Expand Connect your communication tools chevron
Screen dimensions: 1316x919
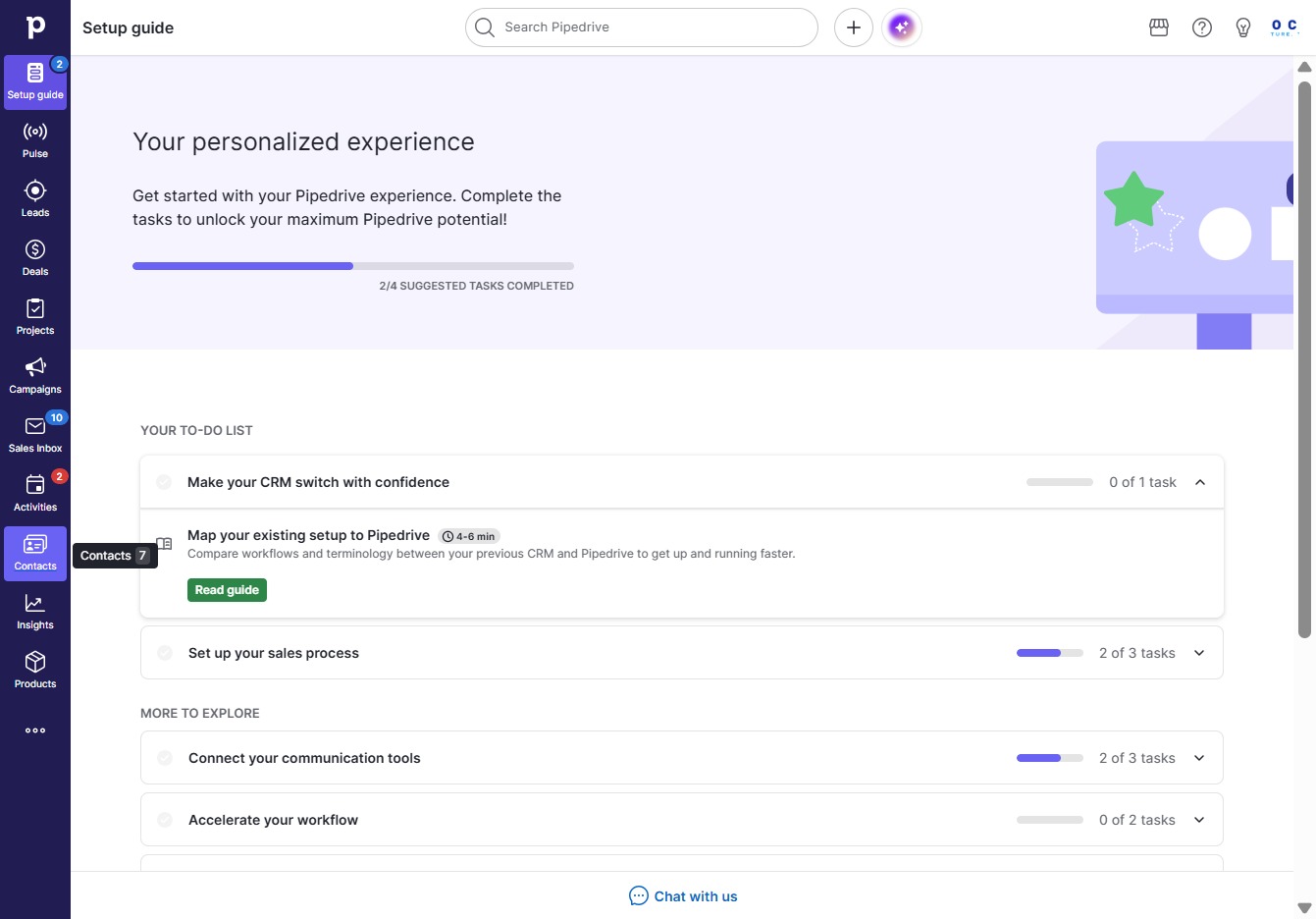1199,758
